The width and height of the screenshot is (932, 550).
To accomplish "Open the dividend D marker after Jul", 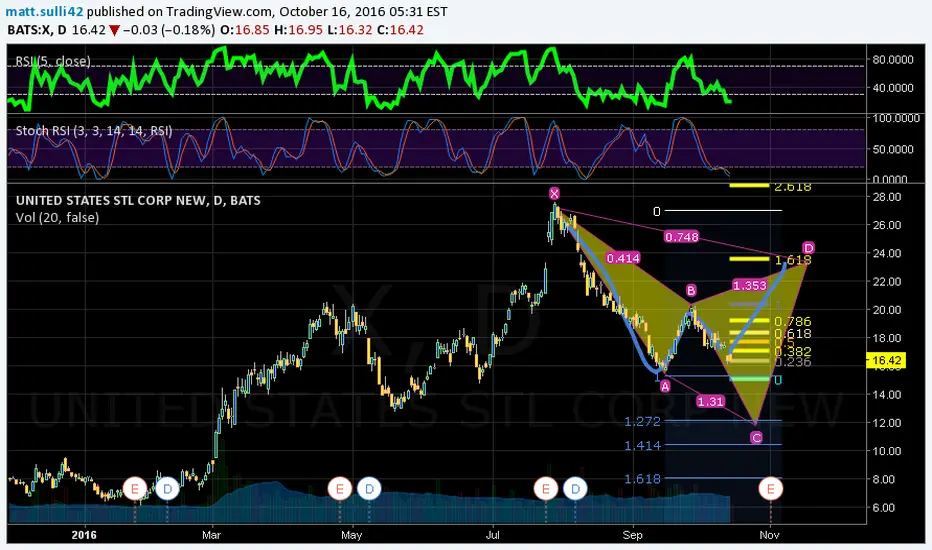I will click(x=575, y=489).
